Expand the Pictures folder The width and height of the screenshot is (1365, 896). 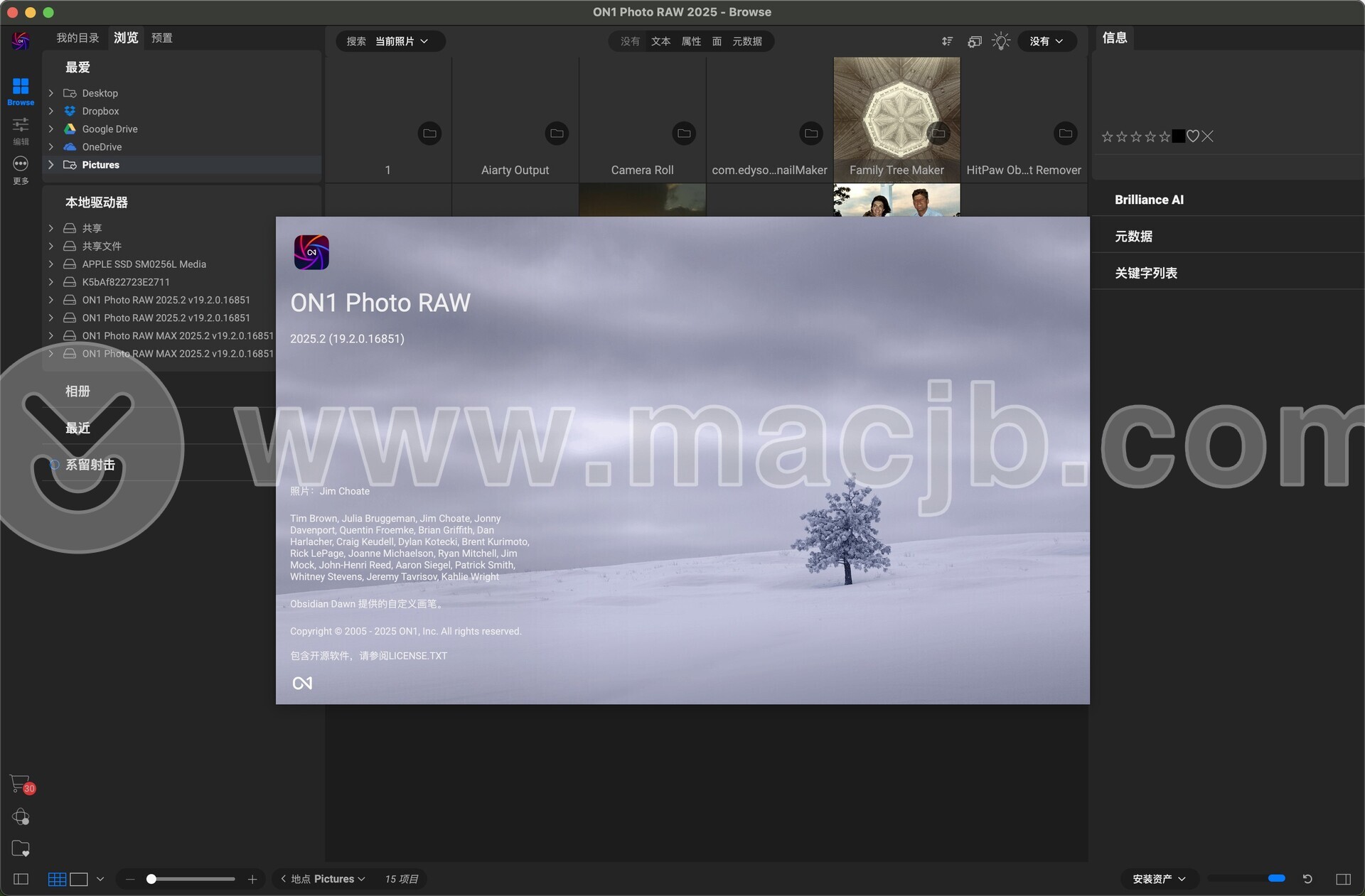click(x=51, y=165)
